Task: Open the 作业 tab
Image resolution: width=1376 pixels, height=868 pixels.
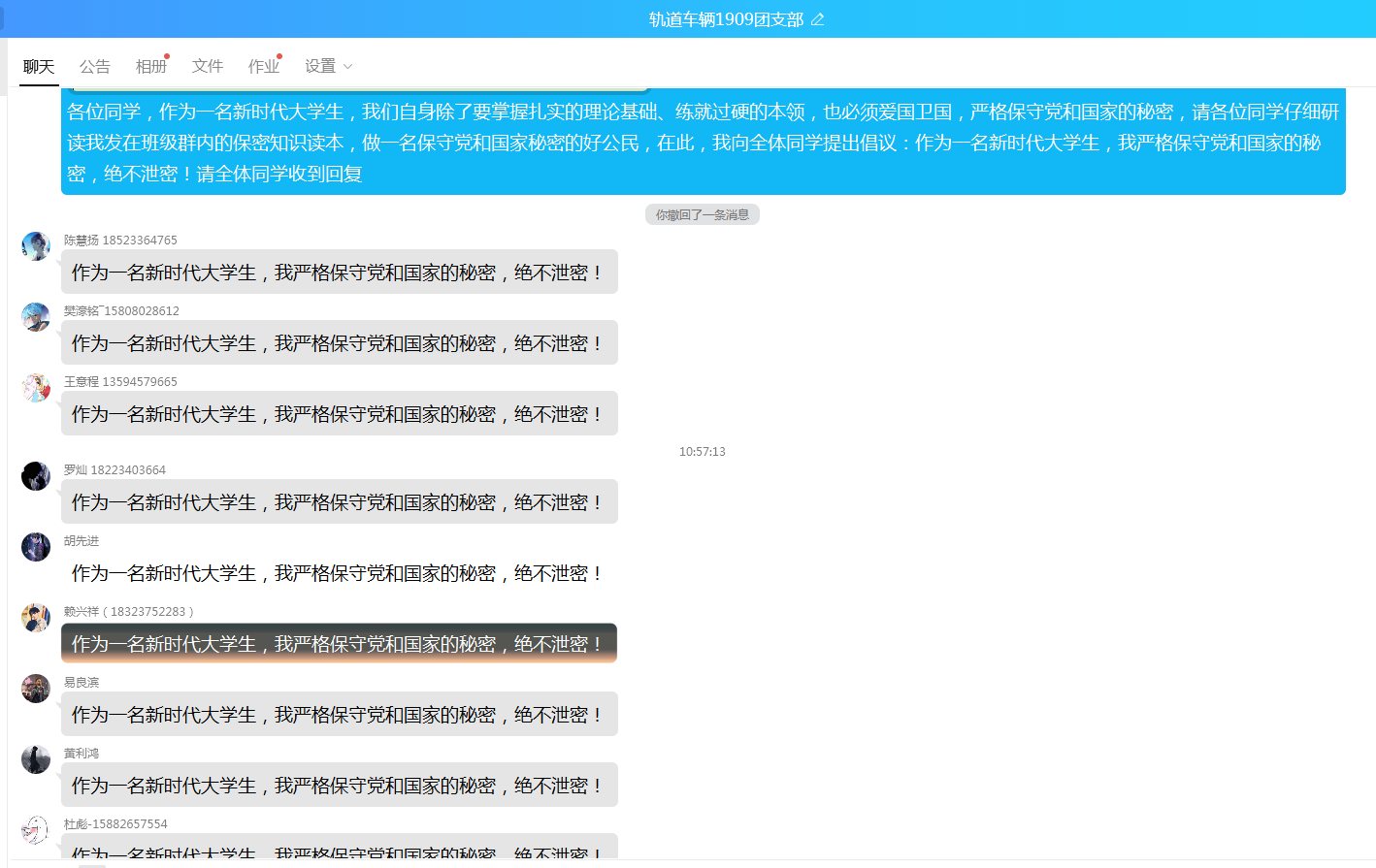Action: 264,66
